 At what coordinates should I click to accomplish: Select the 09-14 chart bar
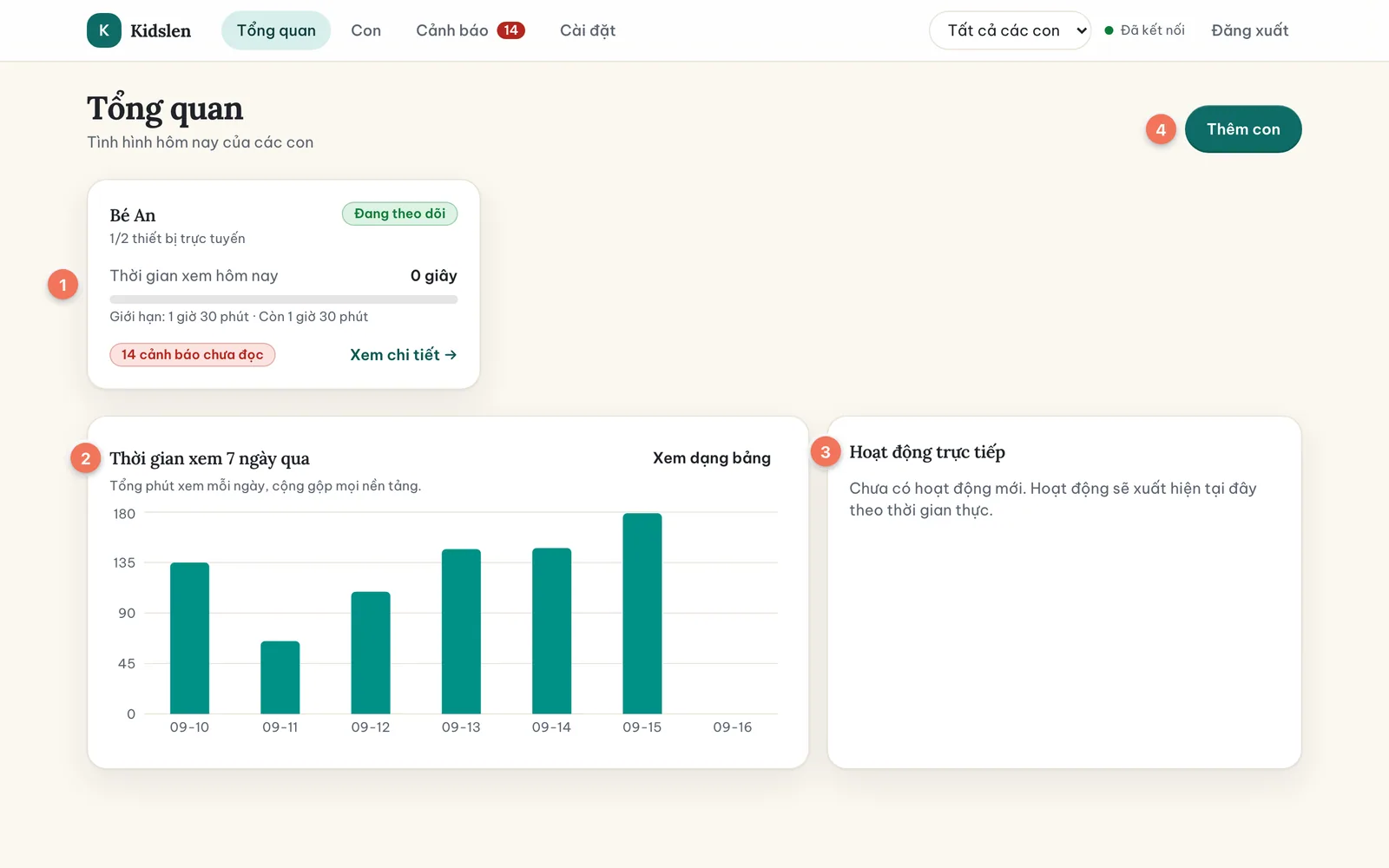tap(551, 630)
